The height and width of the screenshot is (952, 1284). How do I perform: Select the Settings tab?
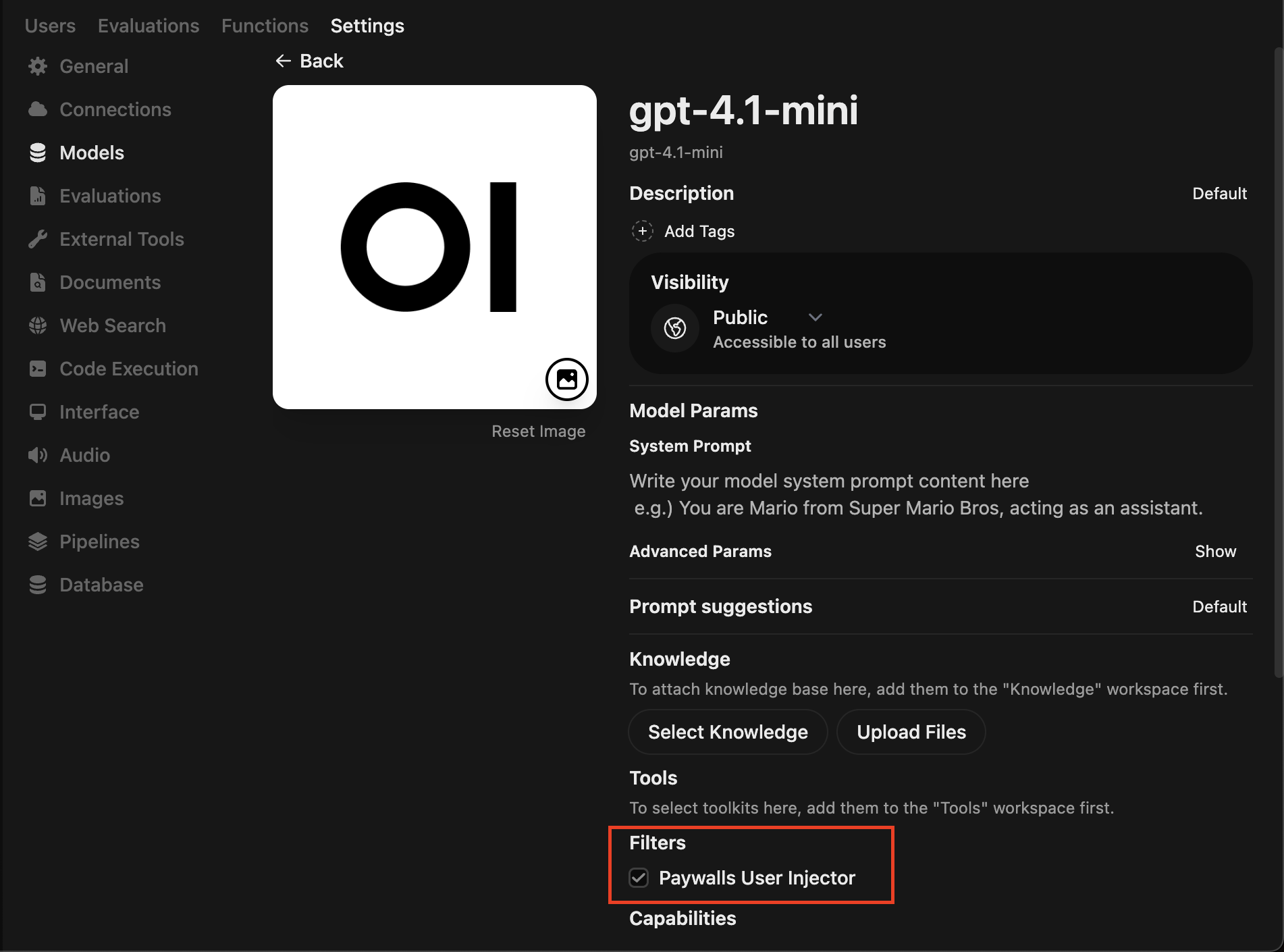click(x=367, y=26)
